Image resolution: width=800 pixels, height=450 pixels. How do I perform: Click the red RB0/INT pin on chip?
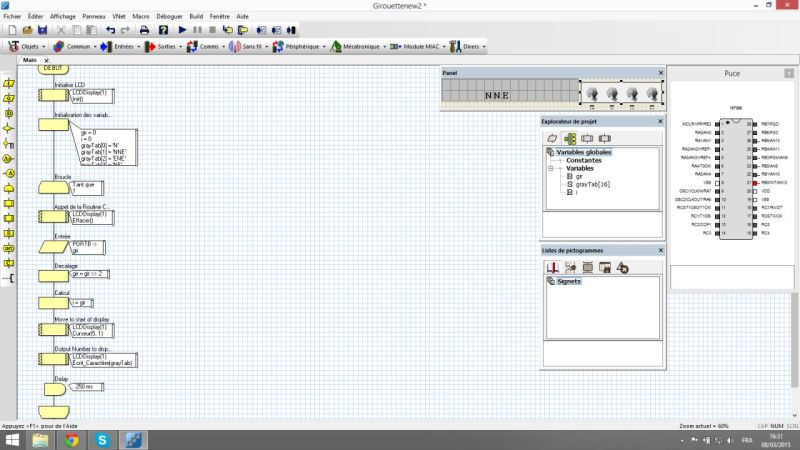(755, 183)
